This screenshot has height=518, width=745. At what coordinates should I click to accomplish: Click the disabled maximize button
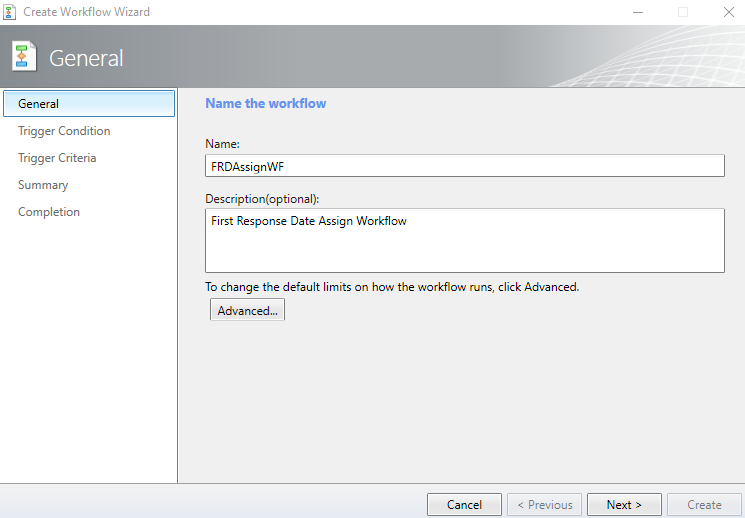click(683, 12)
